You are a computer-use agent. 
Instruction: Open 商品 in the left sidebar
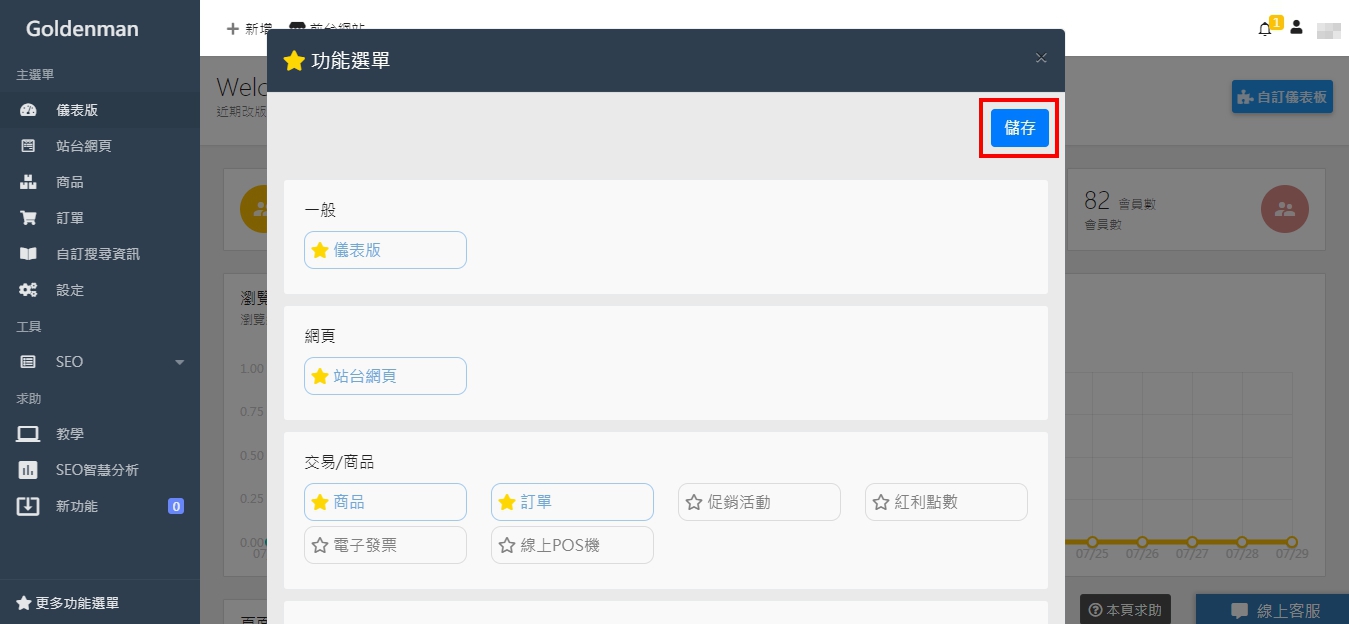click(x=100, y=182)
